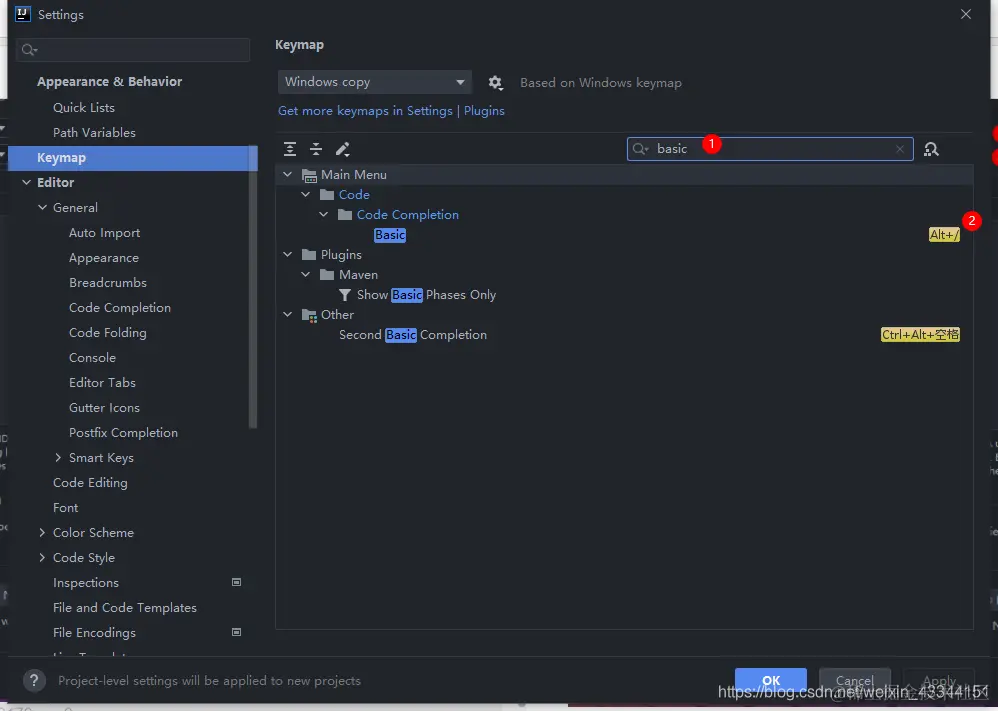Viewport: 998px width, 711px height.
Task: Select Appearance & Behavior in settings sidebar
Action: coord(109,81)
